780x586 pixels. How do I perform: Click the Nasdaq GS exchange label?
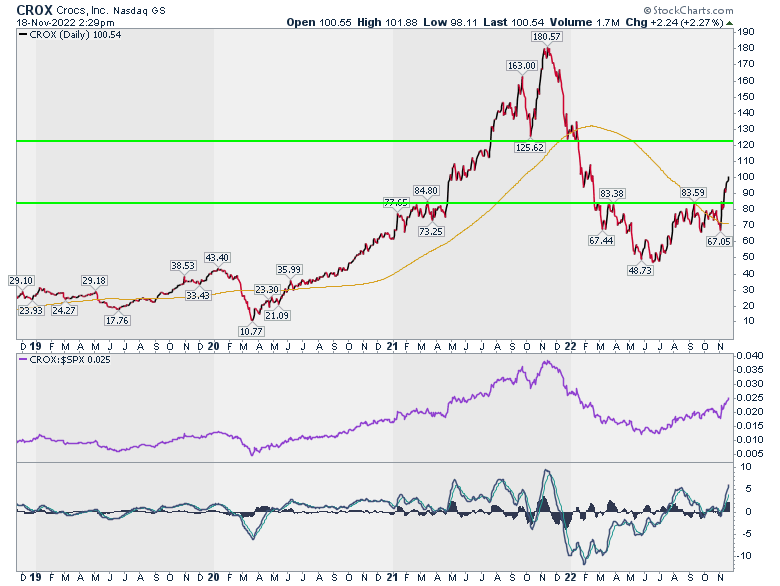click(140, 10)
